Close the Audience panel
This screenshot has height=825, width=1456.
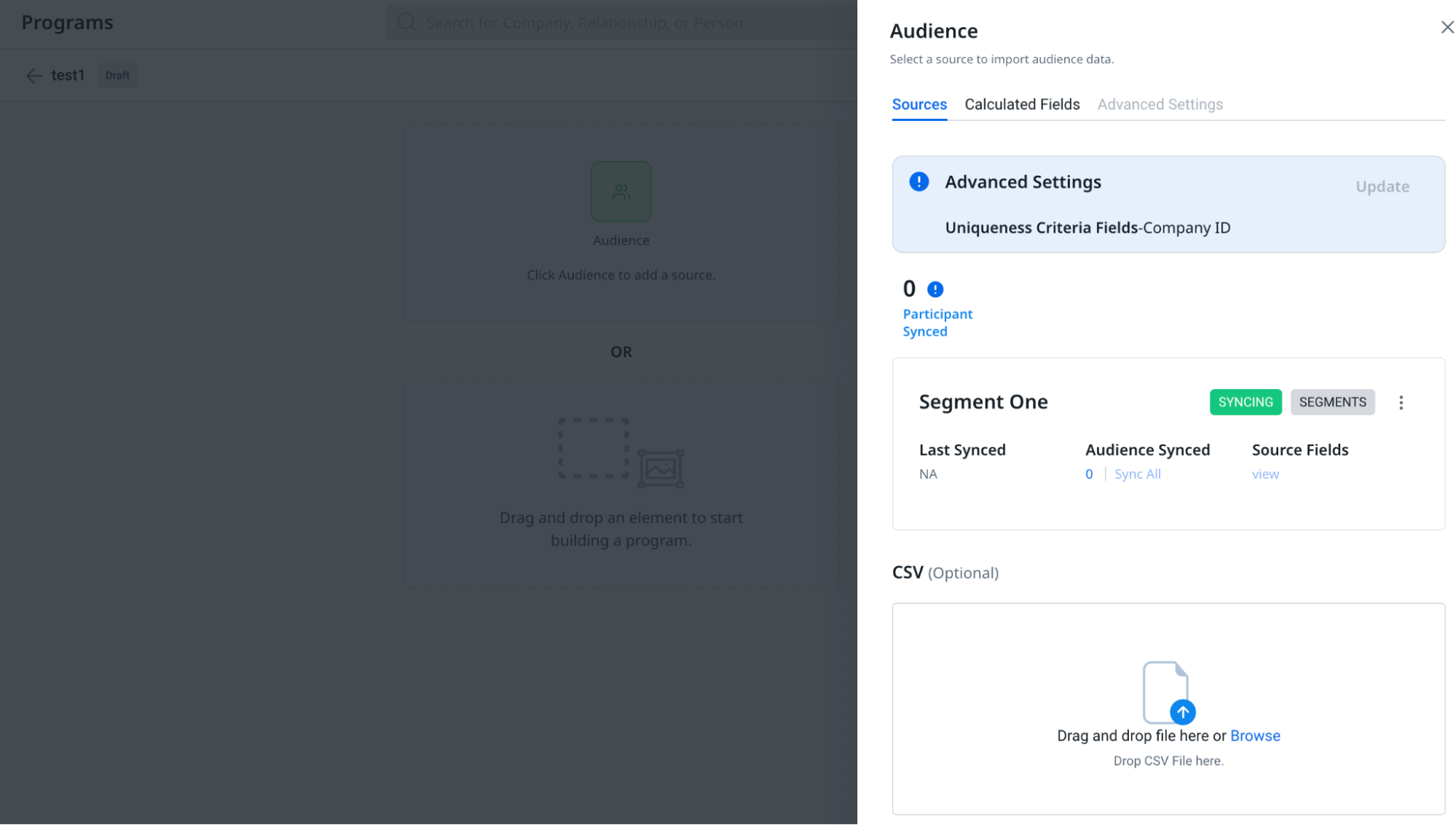point(1447,28)
